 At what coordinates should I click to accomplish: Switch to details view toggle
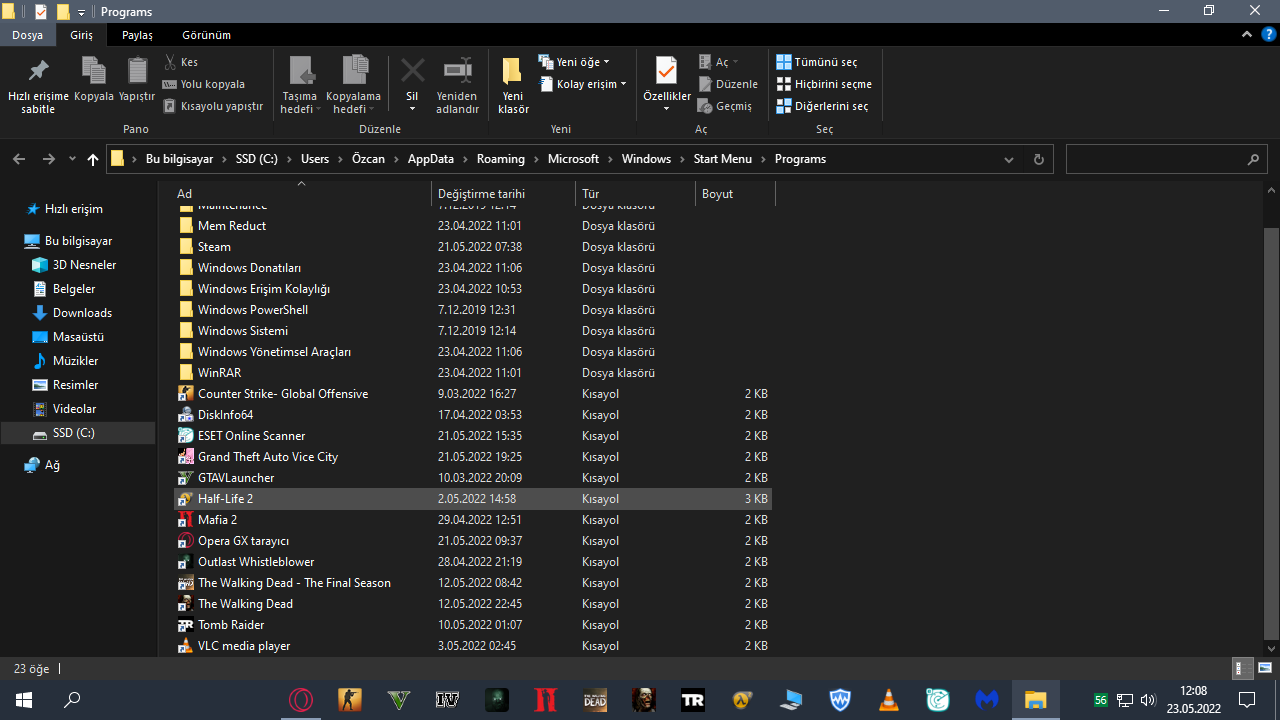tap(1241, 668)
